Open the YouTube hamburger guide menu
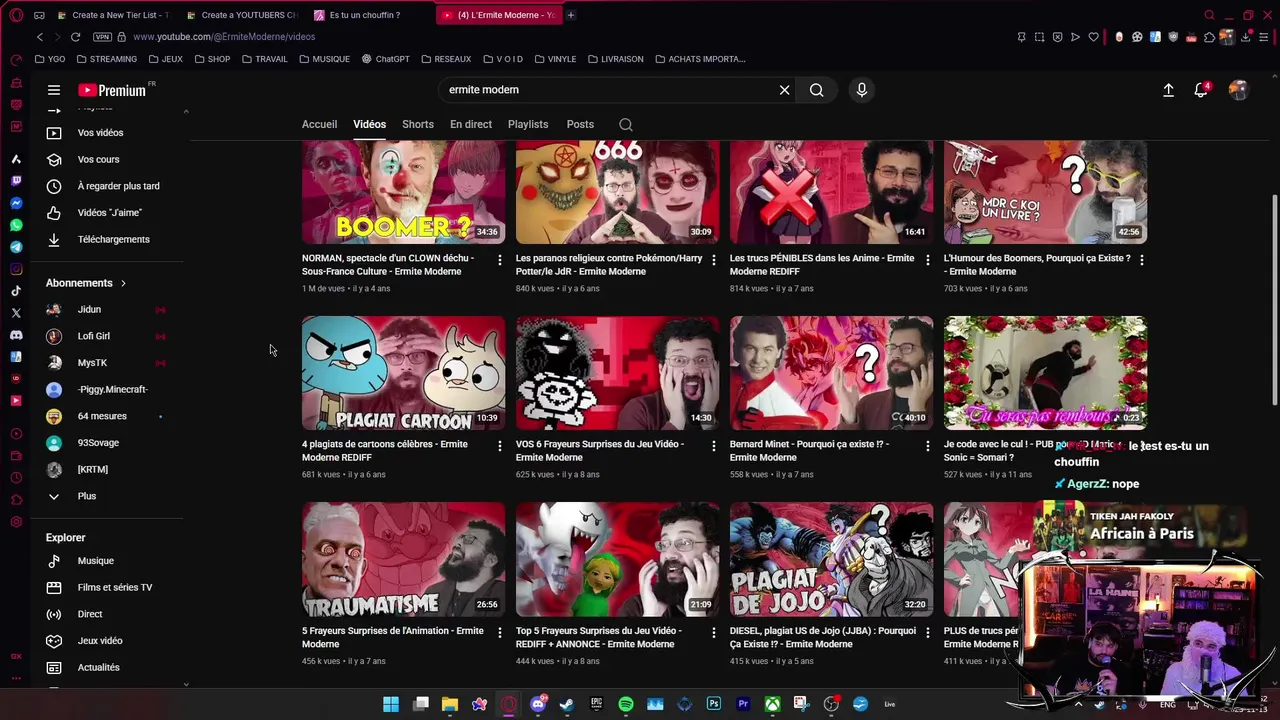Viewport: 1280px width, 720px height. pyautogui.click(x=54, y=90)
